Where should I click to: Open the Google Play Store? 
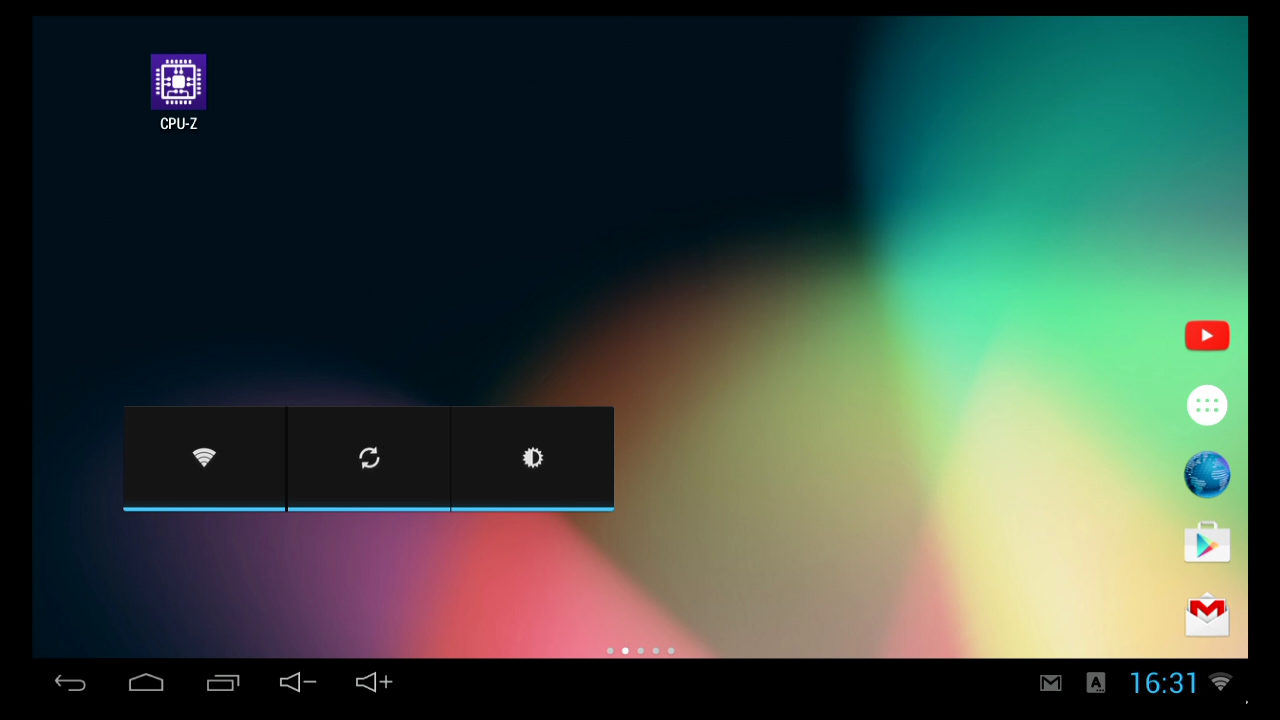pyautogui.click(x=1207, y=543)
